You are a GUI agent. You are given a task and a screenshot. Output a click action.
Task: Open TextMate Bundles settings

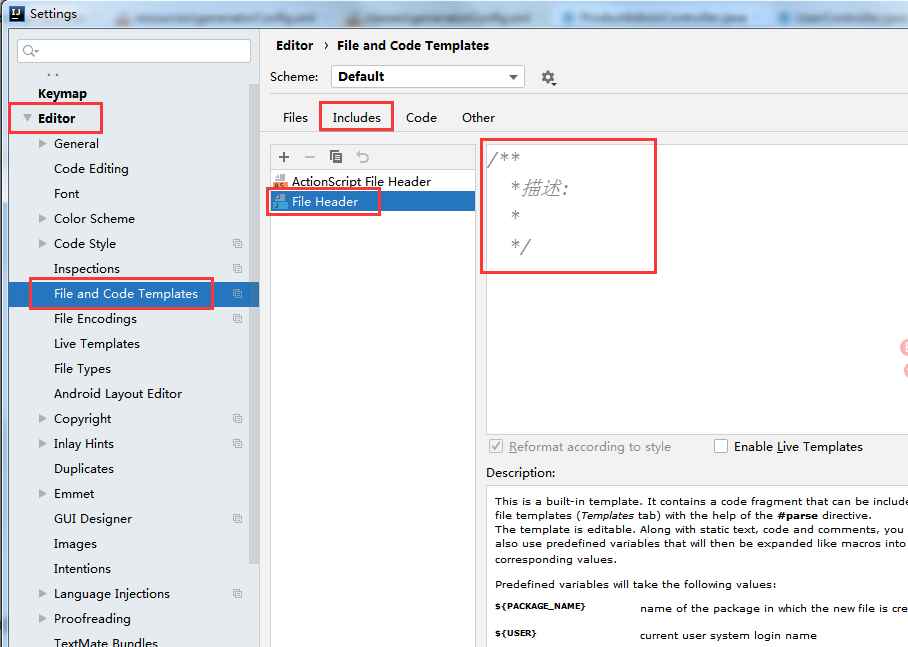(x=106, y=642)
